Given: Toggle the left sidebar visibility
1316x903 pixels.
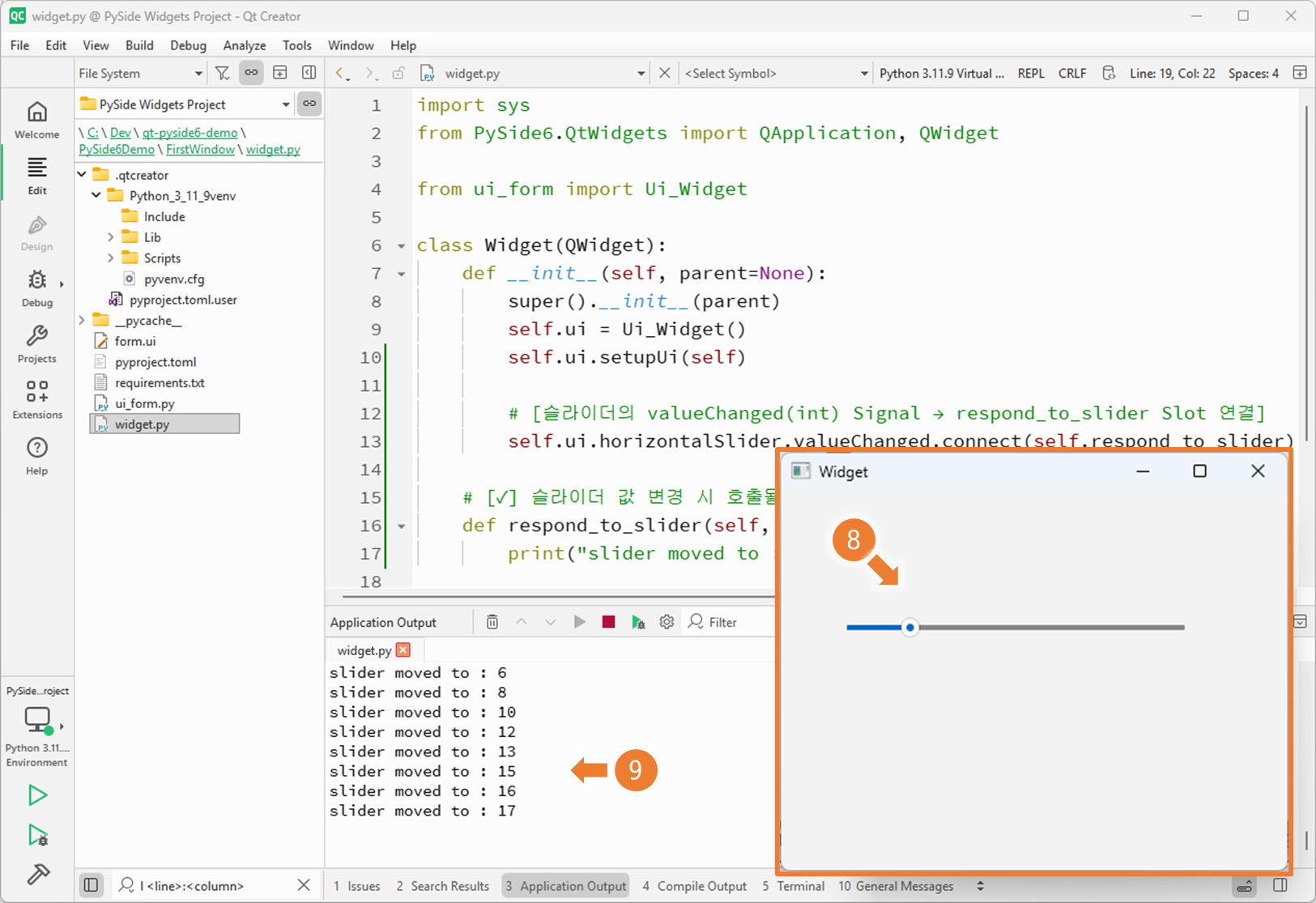Looking at the screenshot, I should pyautogui.click(x=91, y=885).
